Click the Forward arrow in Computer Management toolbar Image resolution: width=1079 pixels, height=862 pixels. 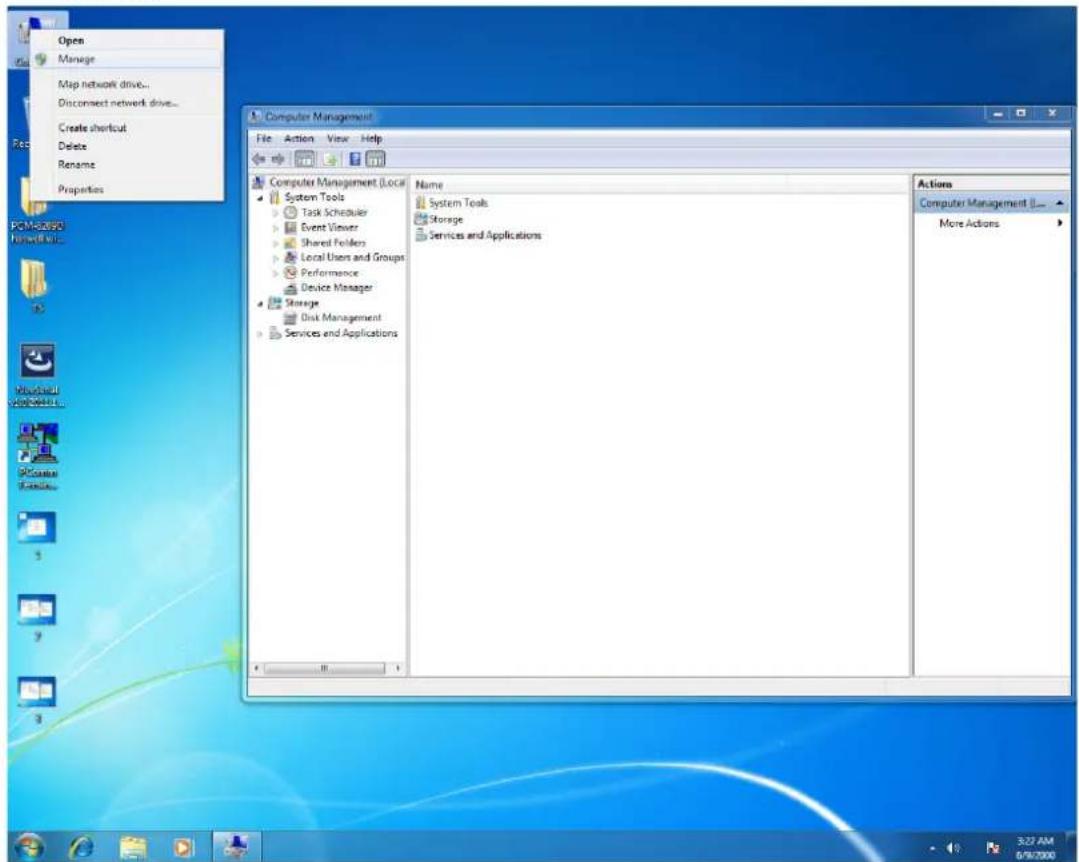pos(278,160)
